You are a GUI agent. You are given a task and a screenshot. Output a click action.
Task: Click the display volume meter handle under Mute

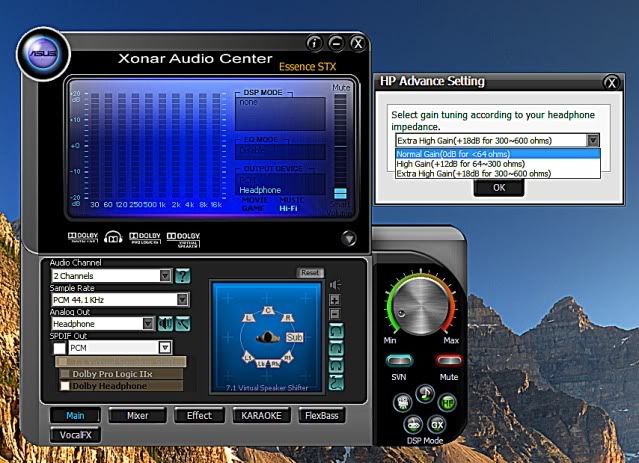(340, 193)
